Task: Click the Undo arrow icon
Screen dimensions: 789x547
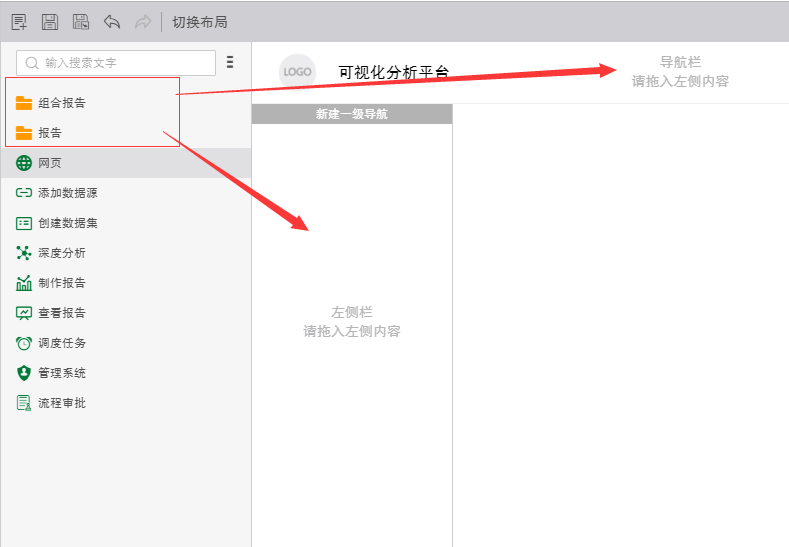Action: coord(112,21)
